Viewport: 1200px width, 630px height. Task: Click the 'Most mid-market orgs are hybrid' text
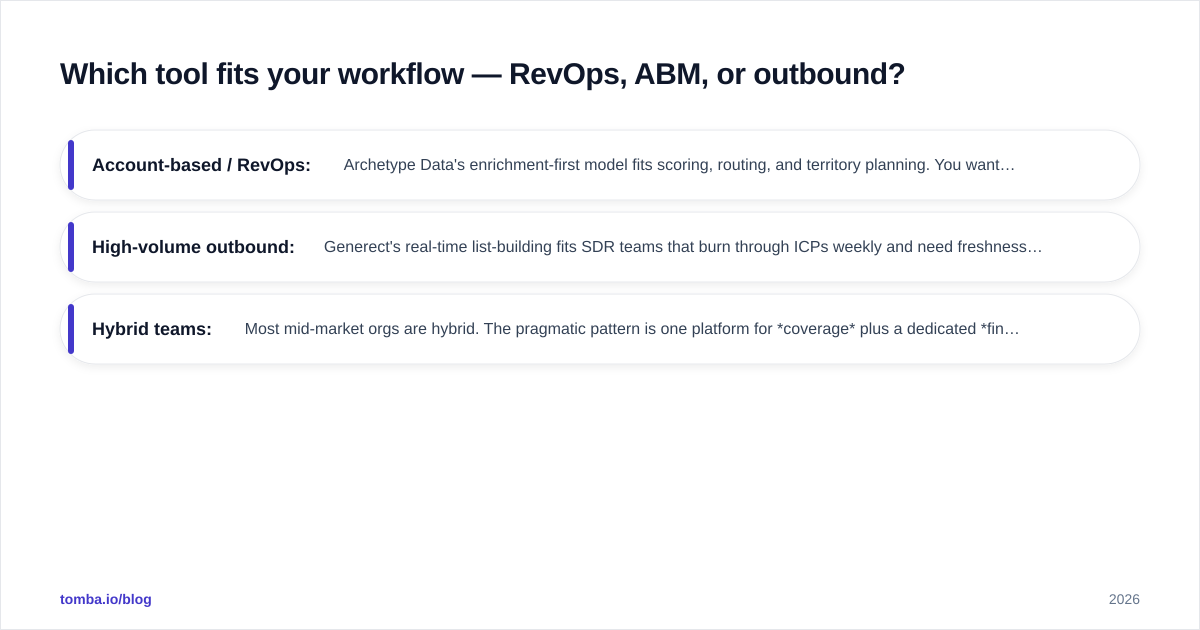tap(632, 329)
